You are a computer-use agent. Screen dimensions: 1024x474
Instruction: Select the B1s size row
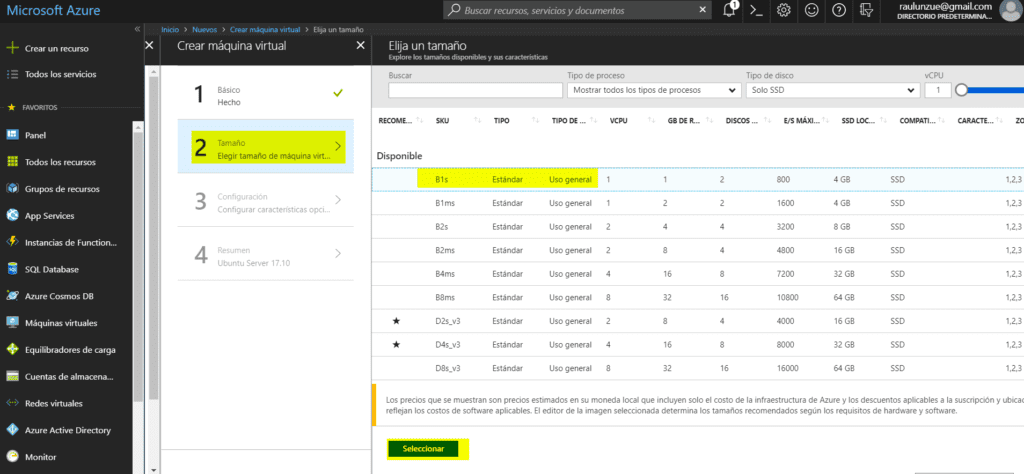[x=697, y=179]
